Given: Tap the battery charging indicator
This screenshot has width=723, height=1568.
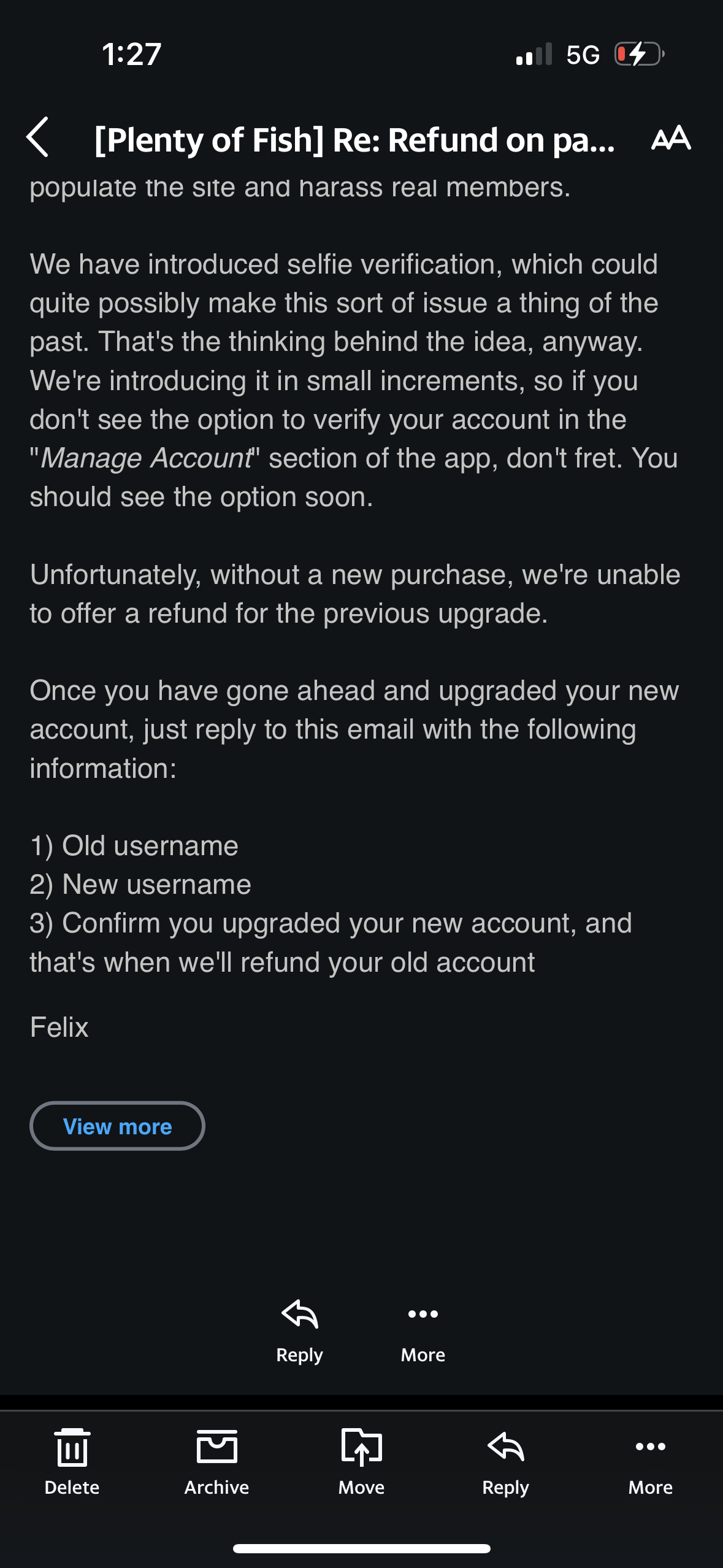Looking at the screenshot, I should pyautogui.click(x=639, y=54).
